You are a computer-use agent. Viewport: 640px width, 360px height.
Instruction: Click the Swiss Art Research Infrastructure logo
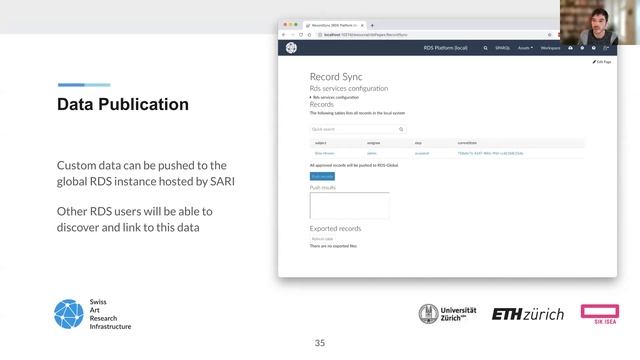[x=93, y=314]
